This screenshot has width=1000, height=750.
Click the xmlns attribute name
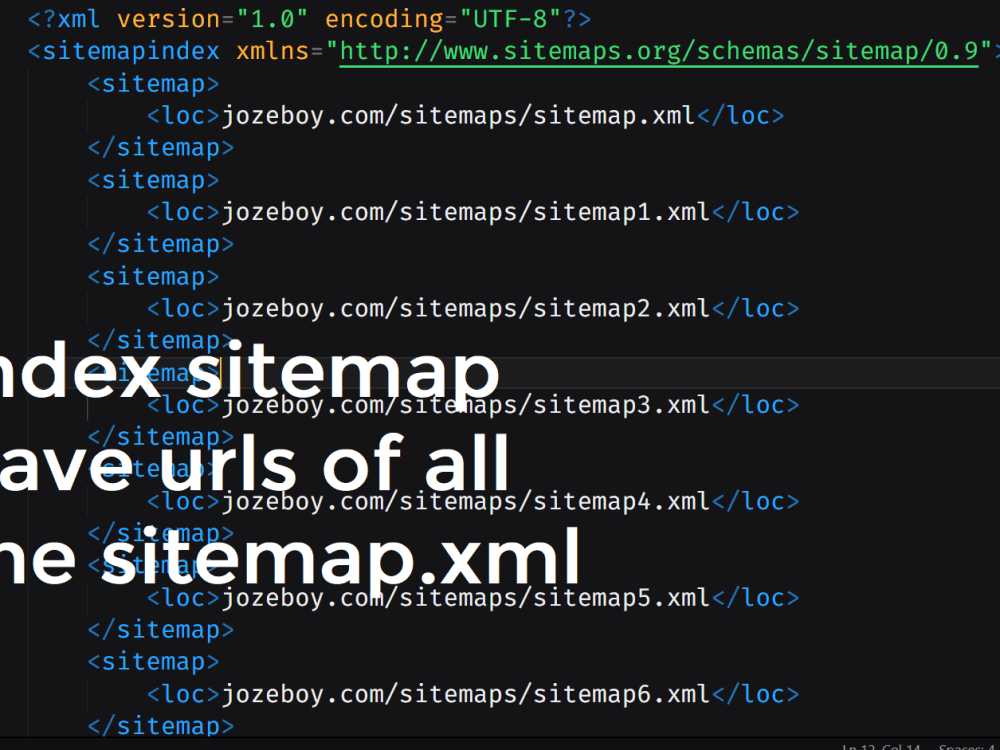271,50
